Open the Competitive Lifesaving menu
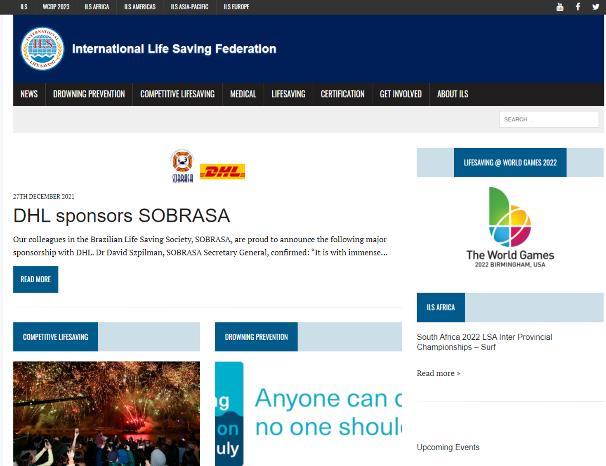The width and height of the screenshot is (606, 466). 177,94
